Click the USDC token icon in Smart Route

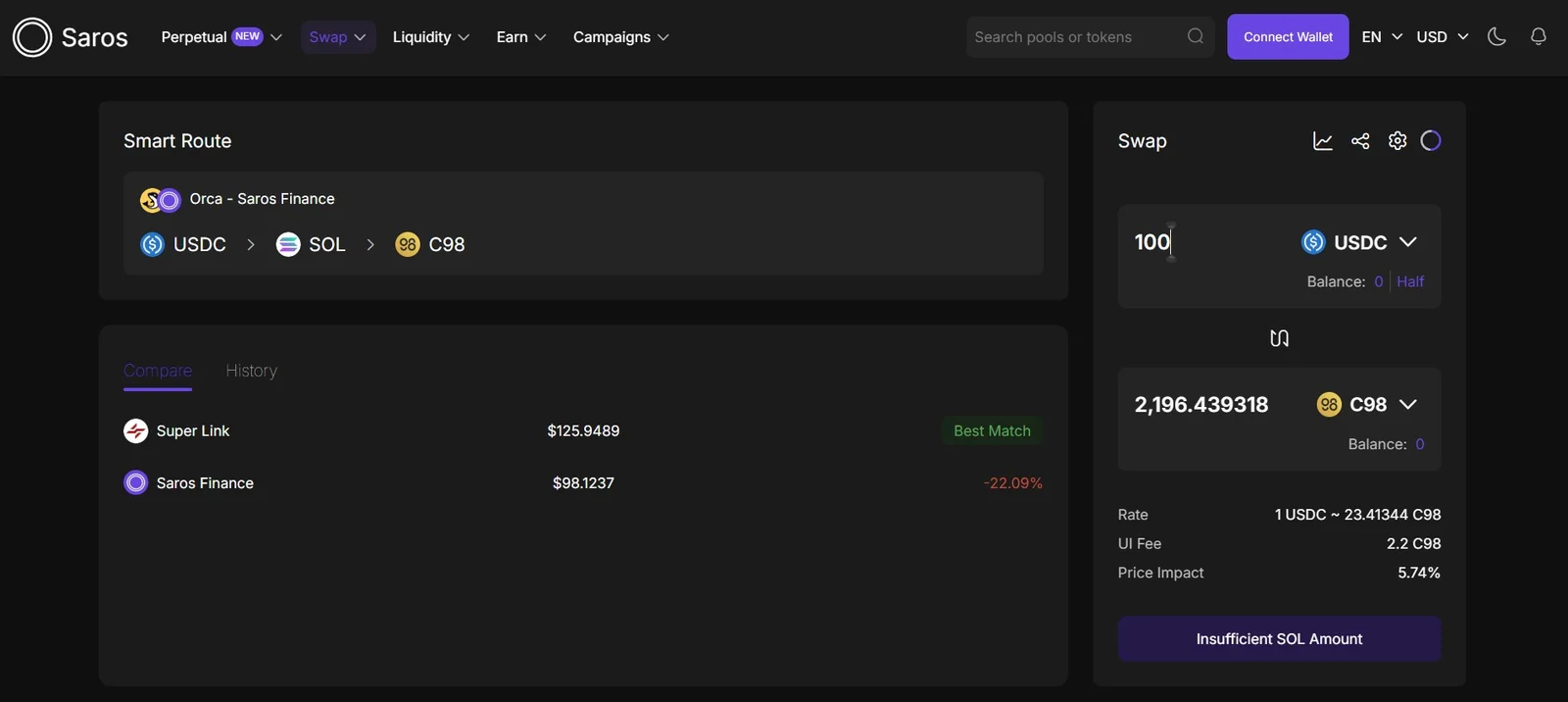[152, 244]
